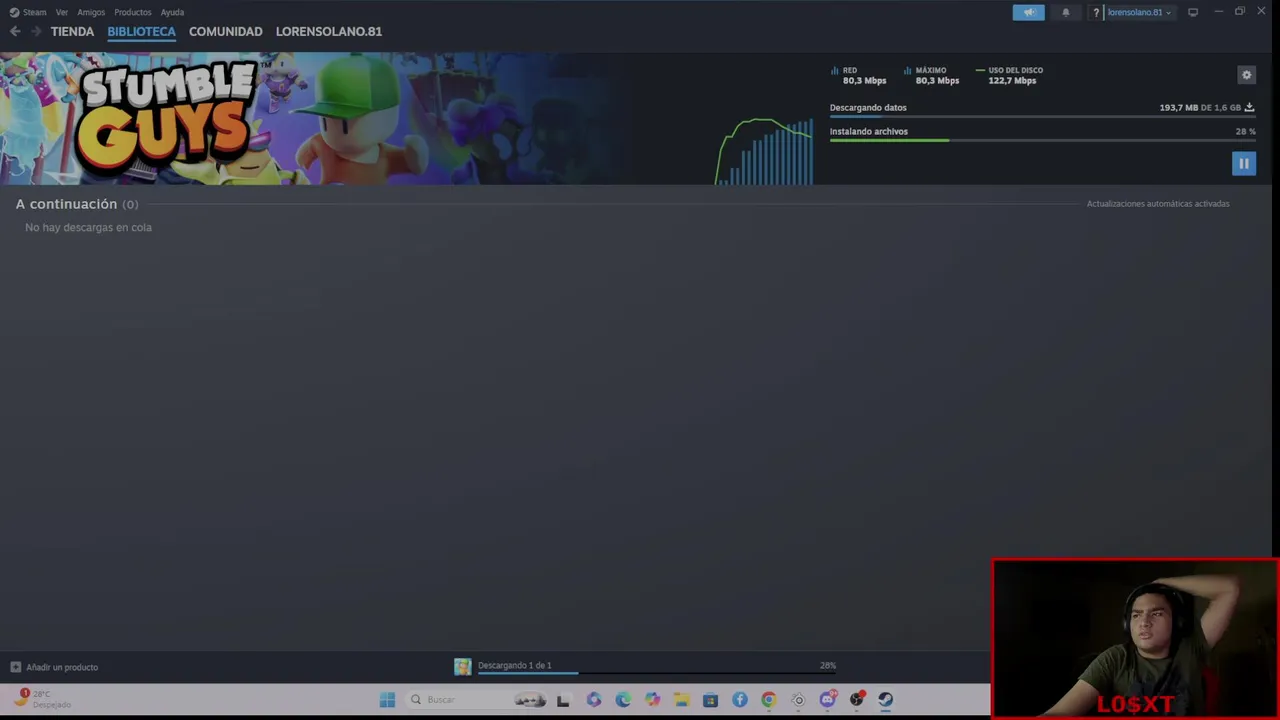Open File Explorer from the taskbar

click(681, 700)
